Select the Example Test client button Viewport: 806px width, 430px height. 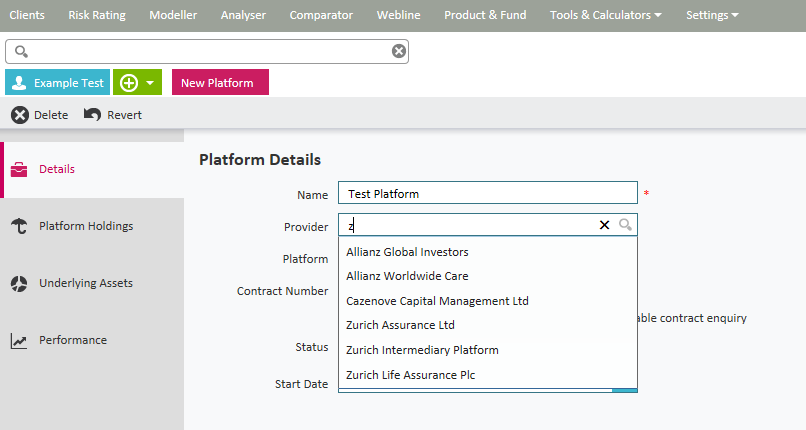[57, 83]
